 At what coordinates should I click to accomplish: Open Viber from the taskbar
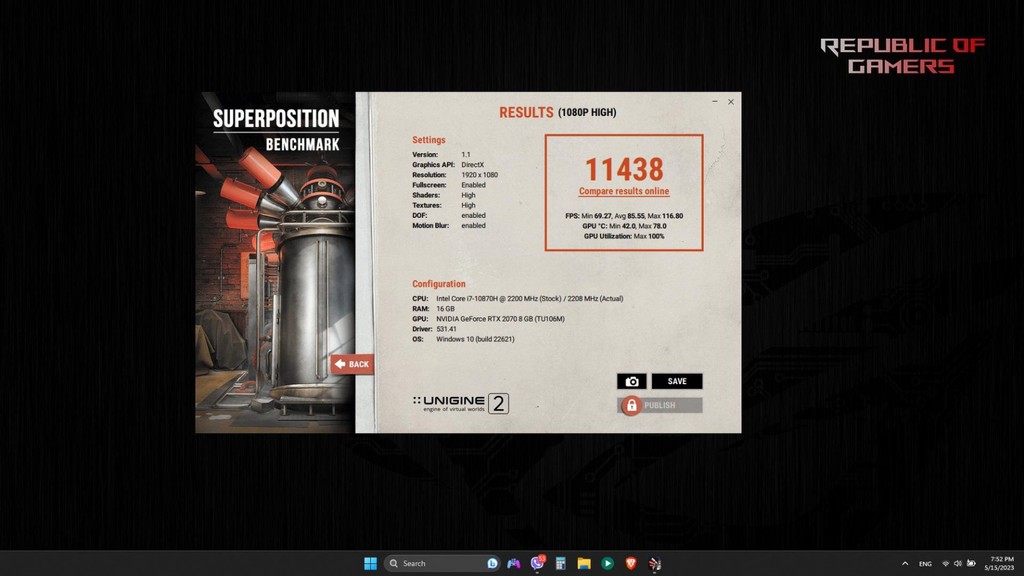click(x=537, y=563)
